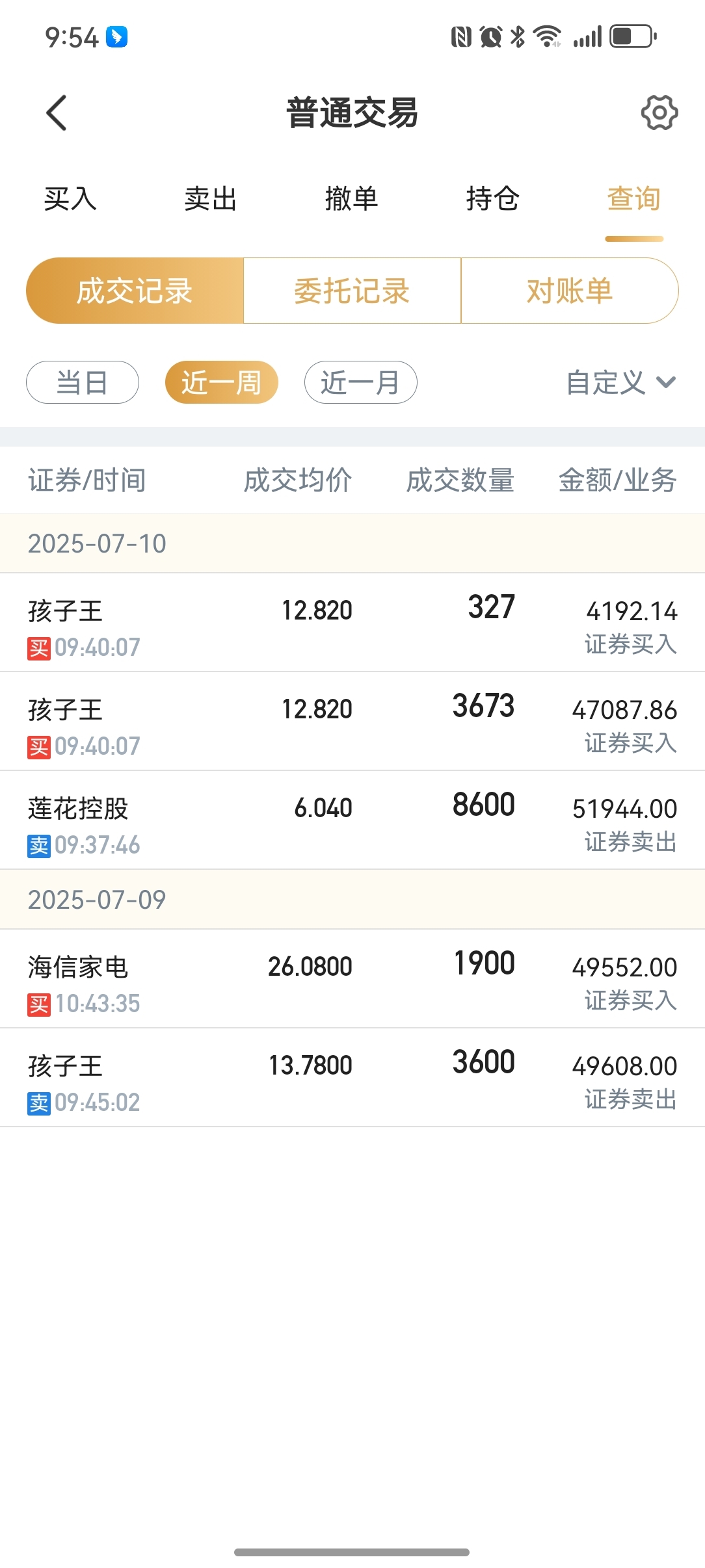Tap the back arrow icon
This screenshot has height=1568, width=705.
57,113
